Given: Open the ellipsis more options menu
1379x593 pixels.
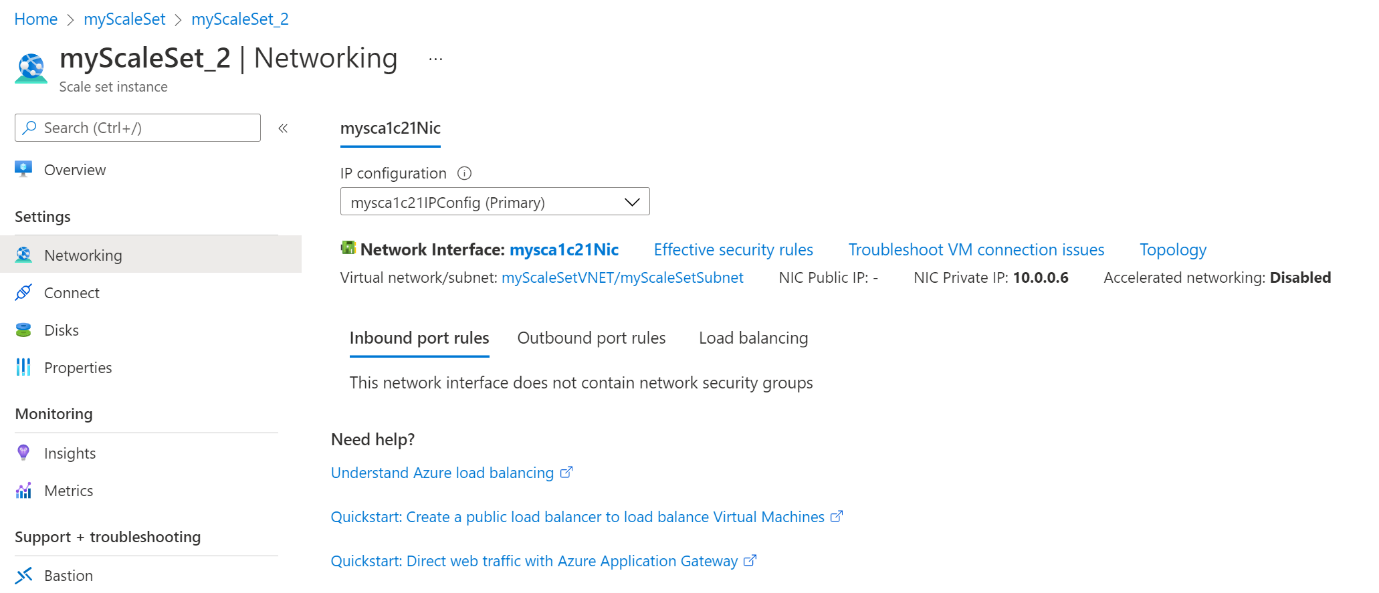Looking at the screenshot, I should (x=435, y=59).
